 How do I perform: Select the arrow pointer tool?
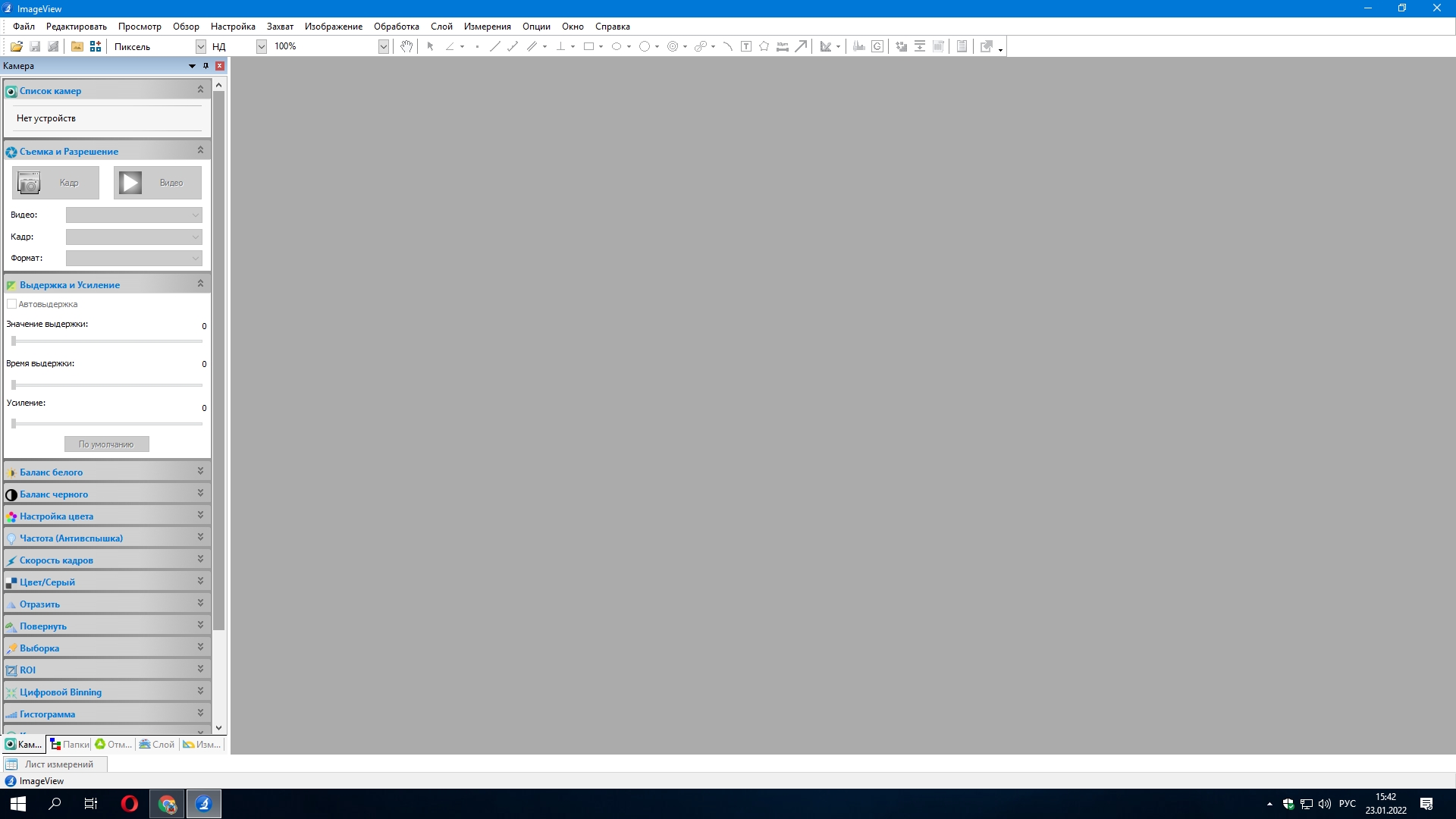pyautogui.click(x=430, y=46)
